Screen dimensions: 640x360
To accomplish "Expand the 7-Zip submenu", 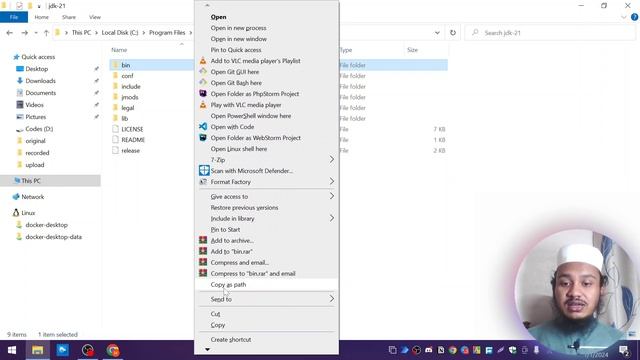I will click(x=331, y=160).
